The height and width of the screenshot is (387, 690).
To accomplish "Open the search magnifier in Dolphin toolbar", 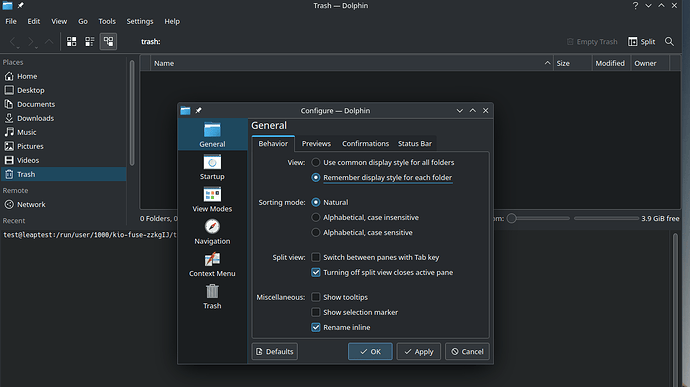I will (669, 41).
